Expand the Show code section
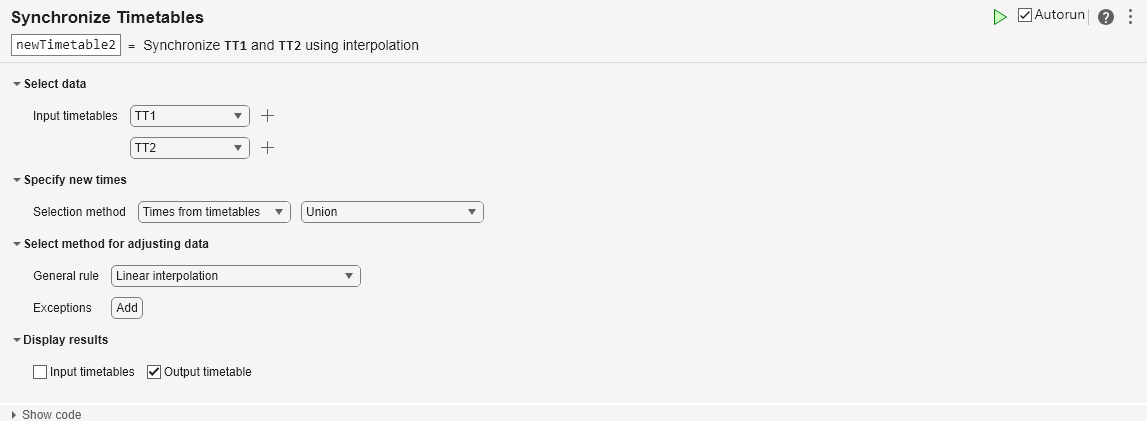 pos(14,414)
